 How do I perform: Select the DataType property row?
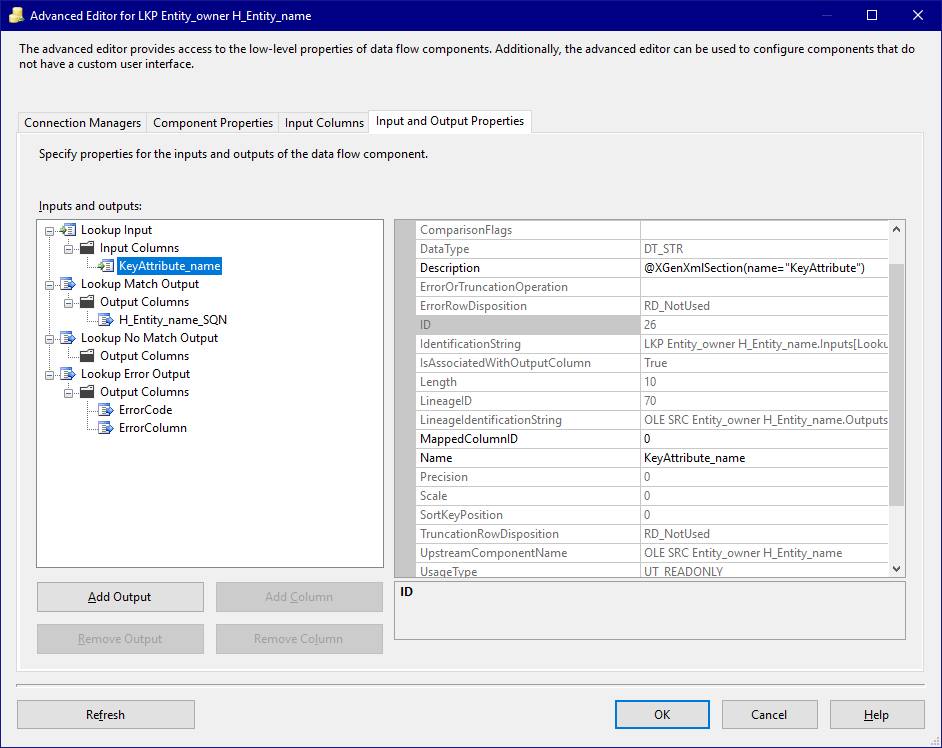[652, 249]
